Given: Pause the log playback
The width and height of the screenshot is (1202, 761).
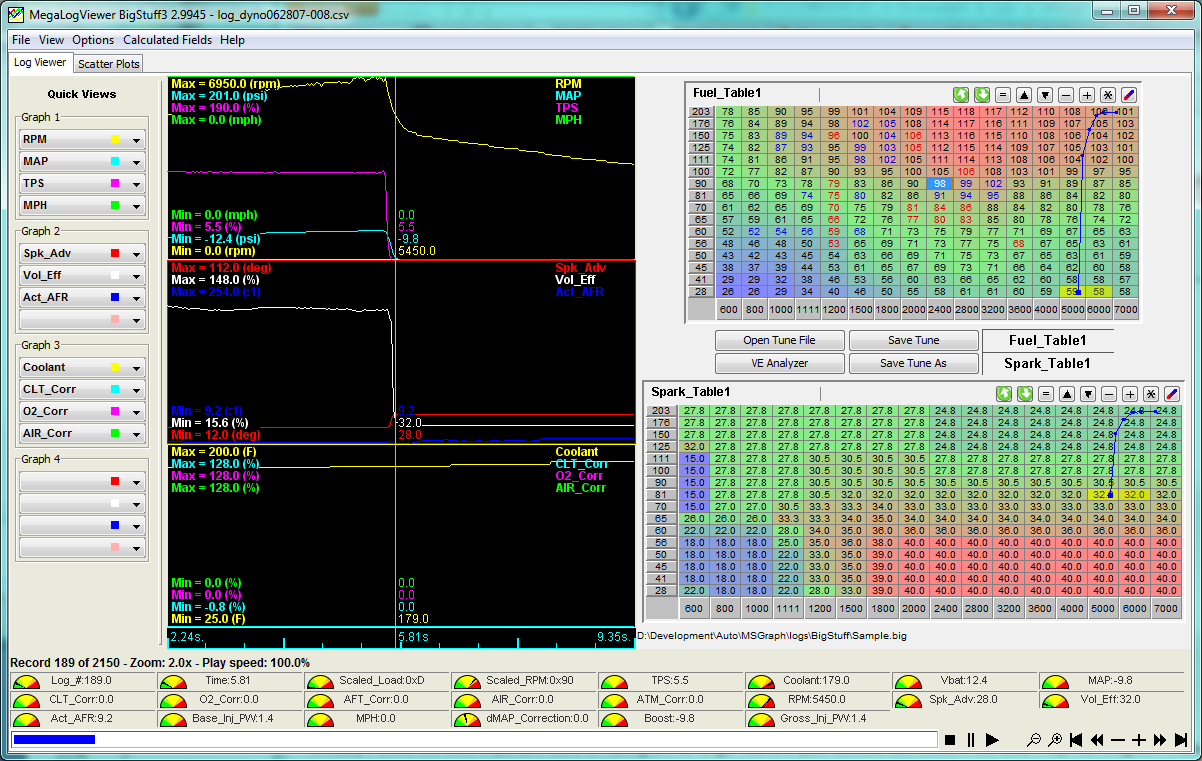Looking at the screenshot, I should click(970, 740).
